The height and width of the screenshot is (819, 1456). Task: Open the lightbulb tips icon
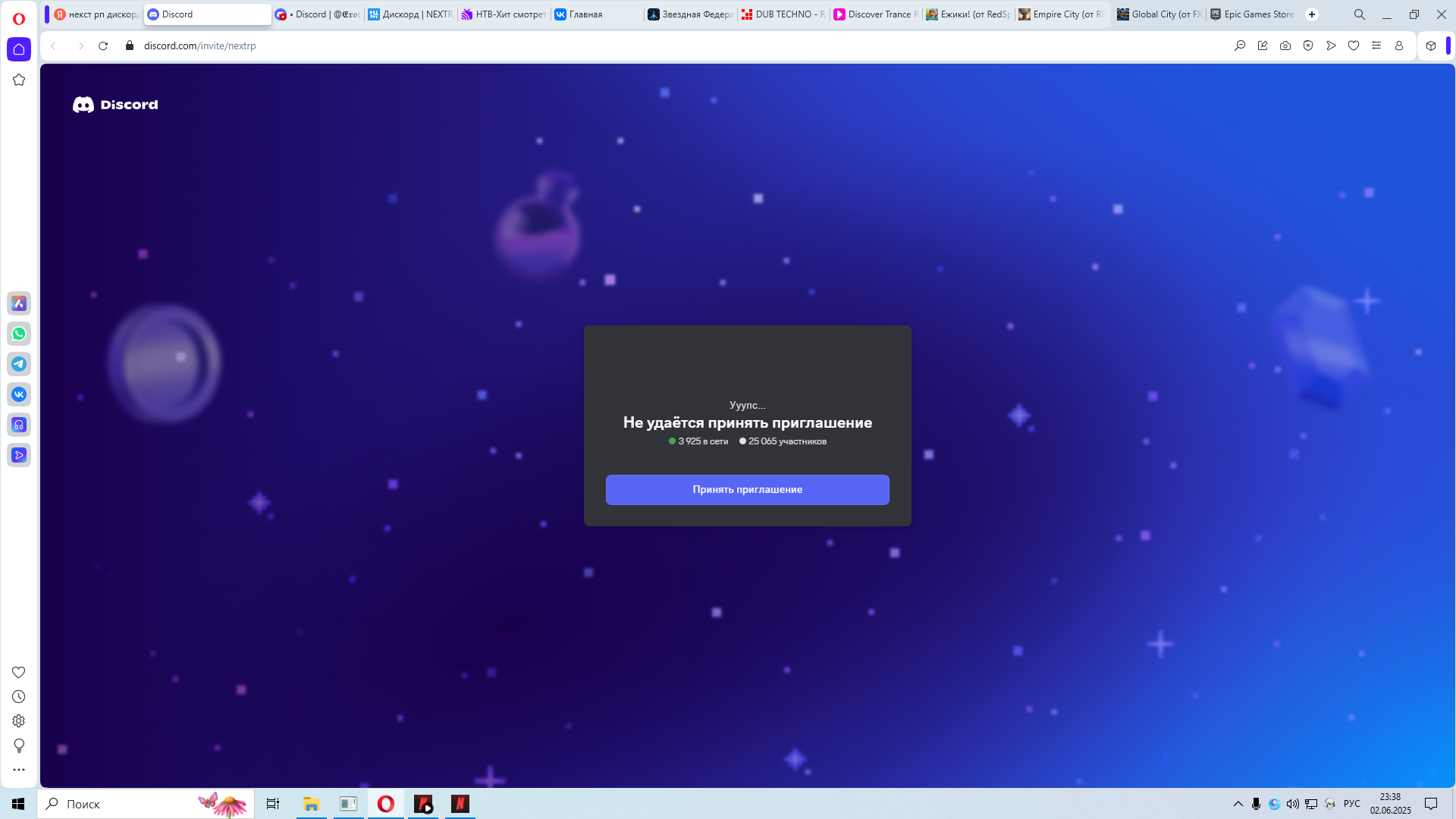pyautogui.click(x=19, y=745)
